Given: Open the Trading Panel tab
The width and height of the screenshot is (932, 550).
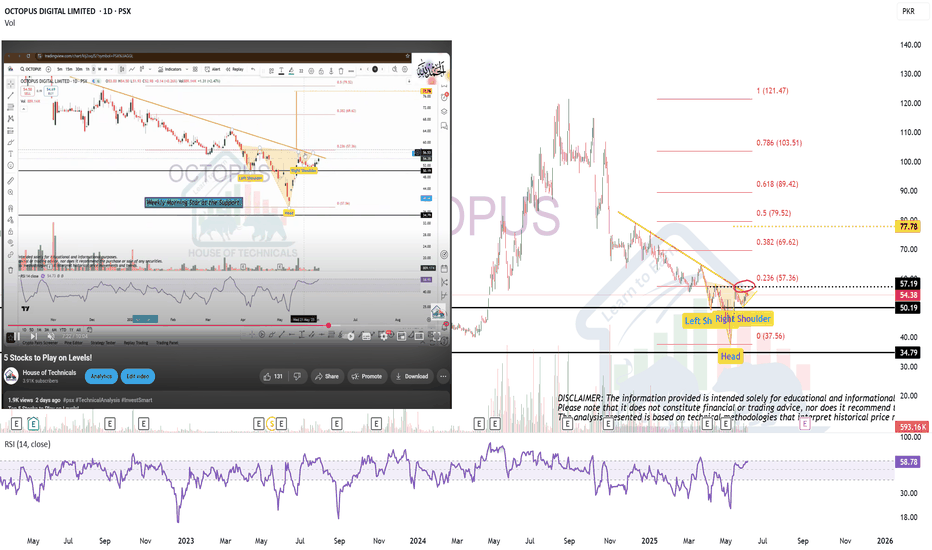Looking at the screenshot, I should (167, 343).
